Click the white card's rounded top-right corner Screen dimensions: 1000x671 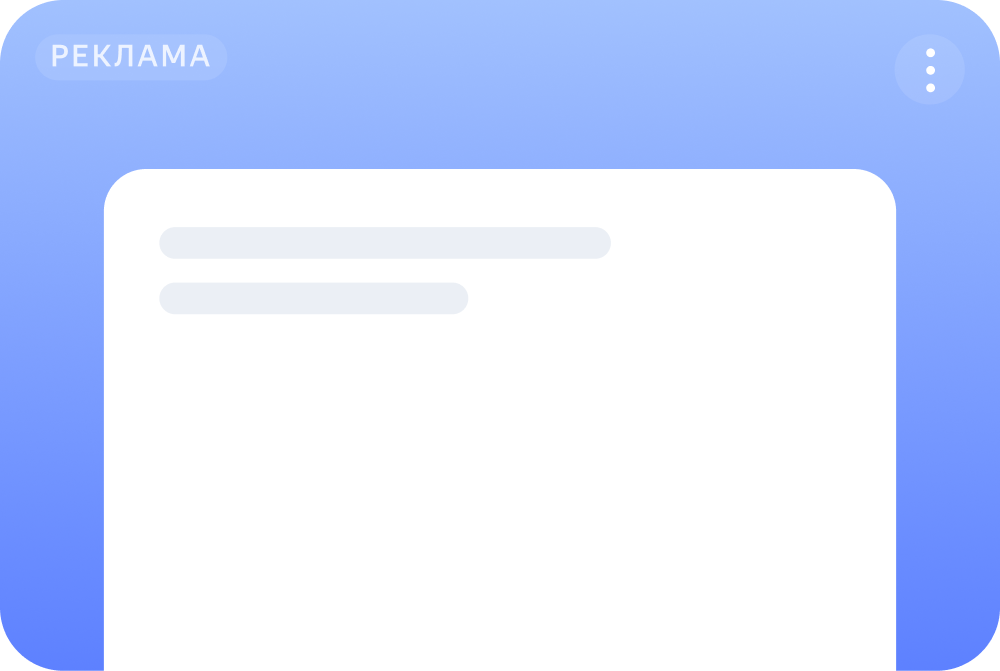[x=879, y=186]
